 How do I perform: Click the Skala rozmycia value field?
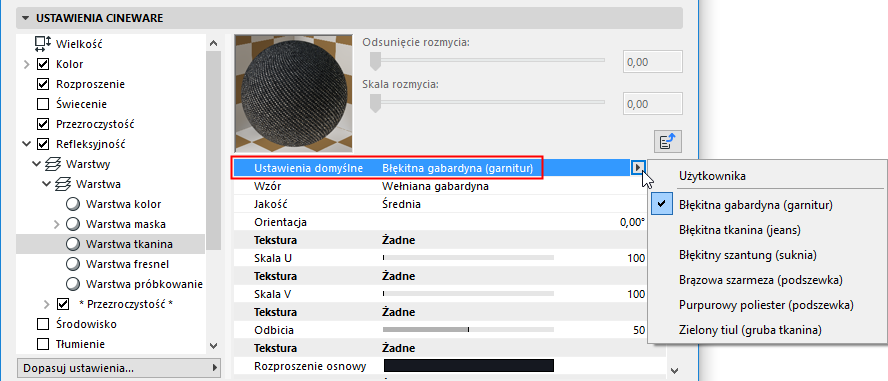(x=652, y=104)
